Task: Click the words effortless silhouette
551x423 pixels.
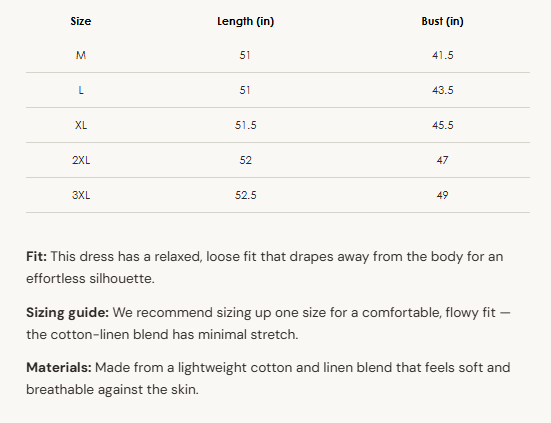Action: [90, 279]
